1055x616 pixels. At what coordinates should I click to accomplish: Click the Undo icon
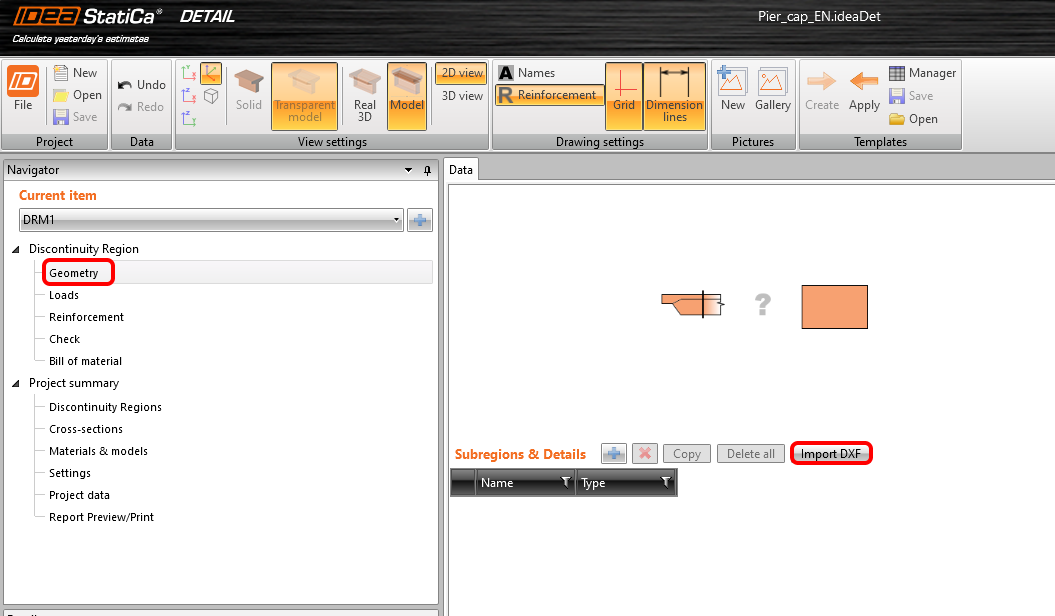[141, 84]
